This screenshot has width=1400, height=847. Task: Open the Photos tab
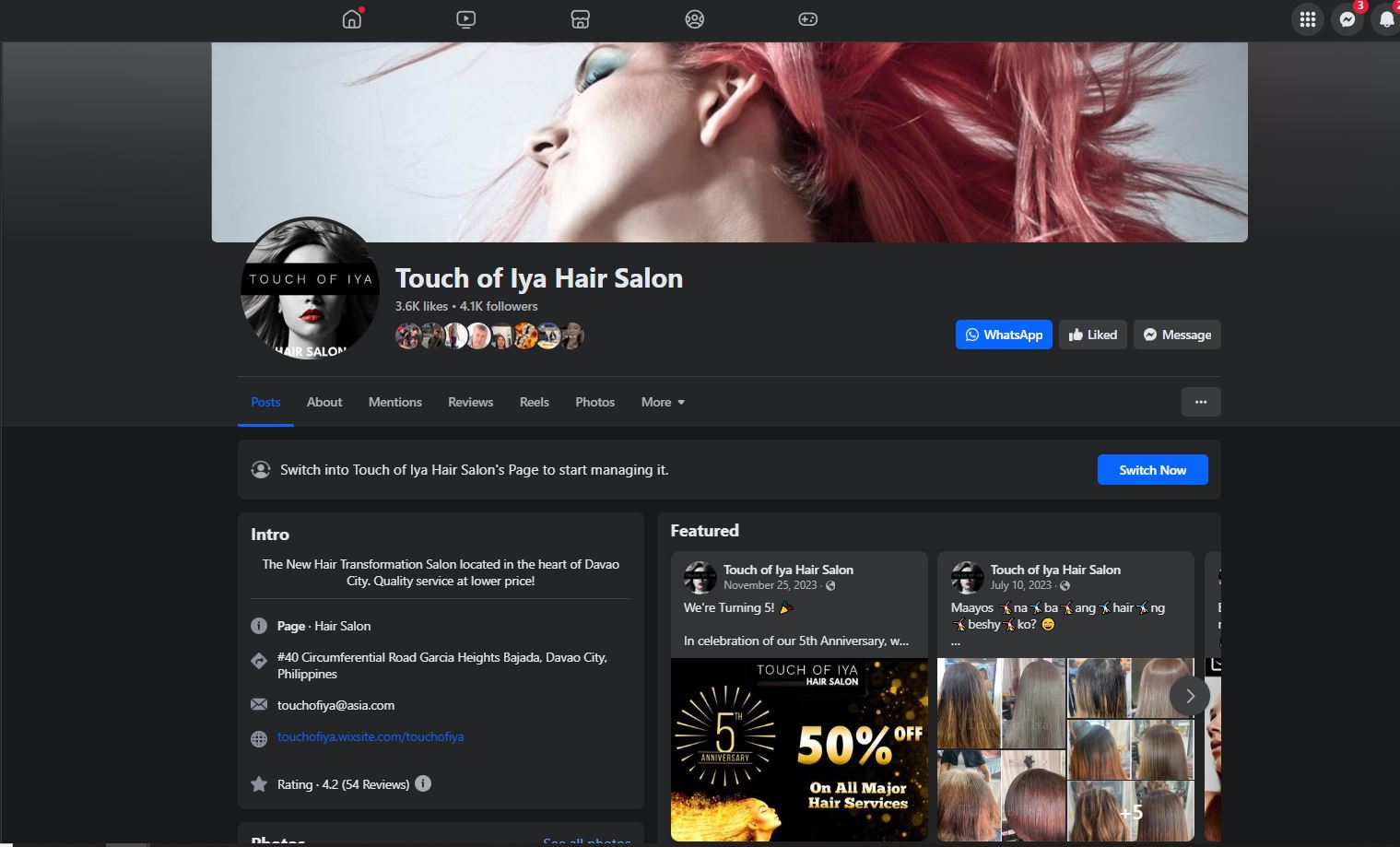[x=595, y=402]
